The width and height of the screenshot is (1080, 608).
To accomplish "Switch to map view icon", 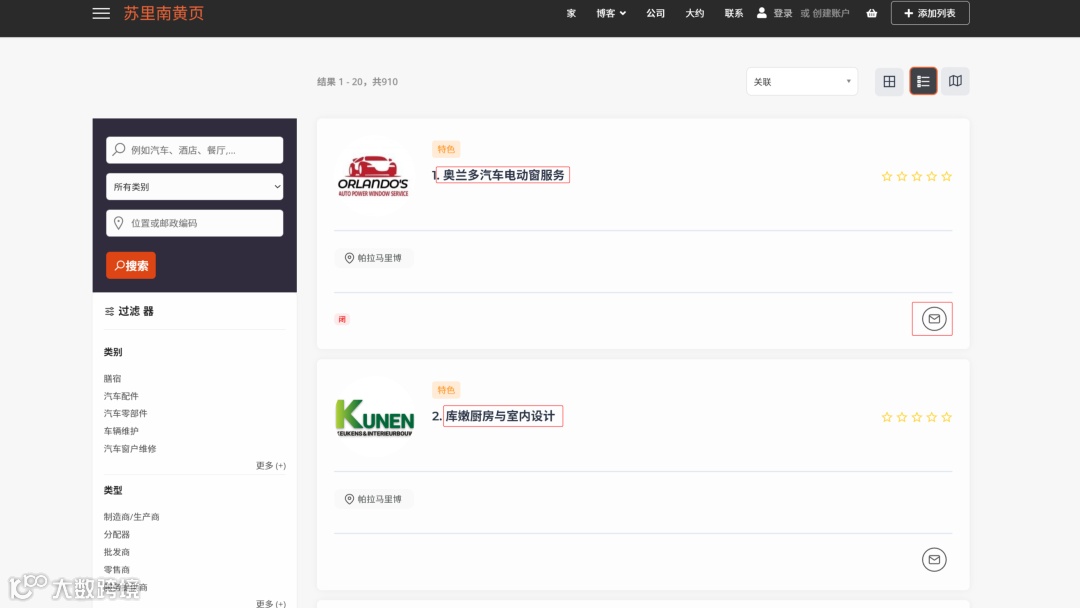I will pyautogui.click(x=955, y=81).
